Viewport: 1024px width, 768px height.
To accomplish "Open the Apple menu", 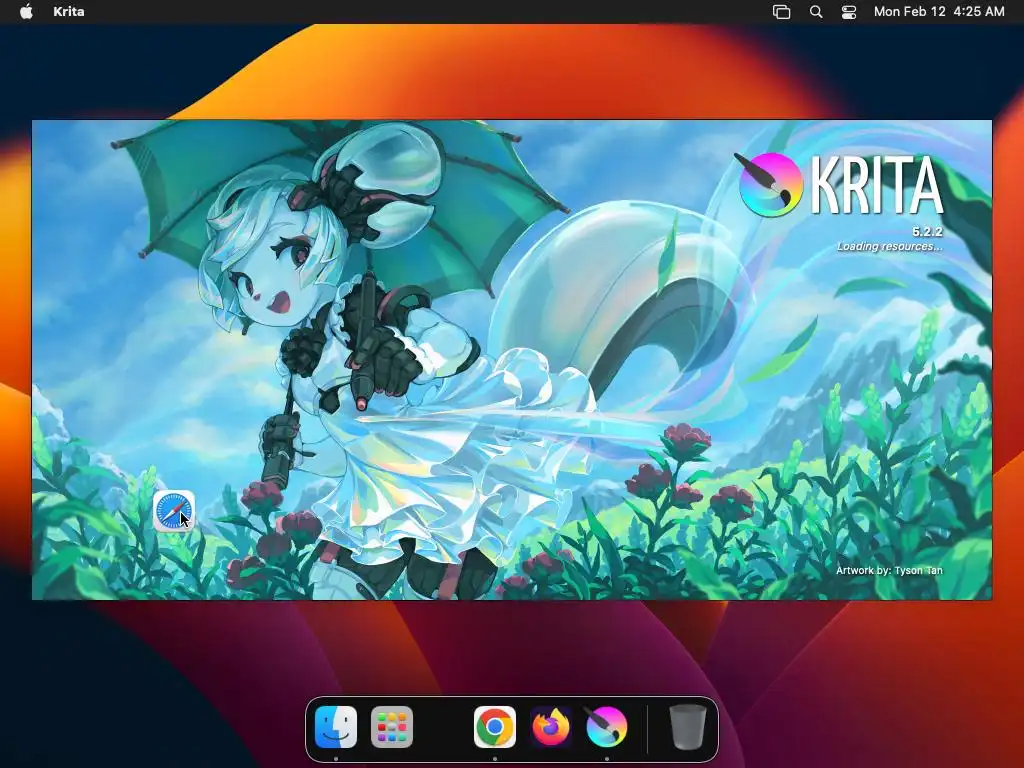I will tap(26, 11).
